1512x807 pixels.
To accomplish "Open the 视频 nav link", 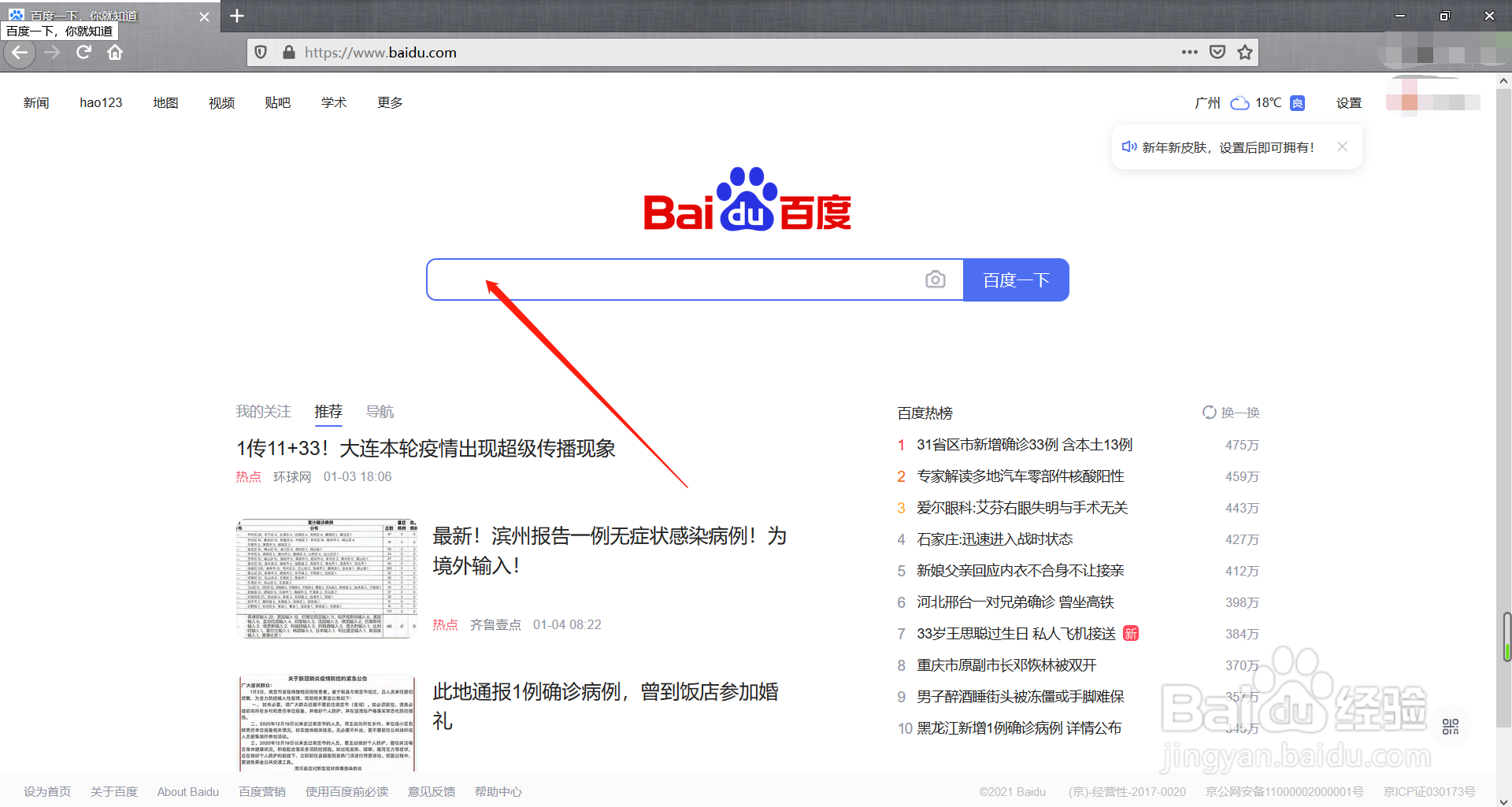I will pyautogui.click(x=222, y=103).
